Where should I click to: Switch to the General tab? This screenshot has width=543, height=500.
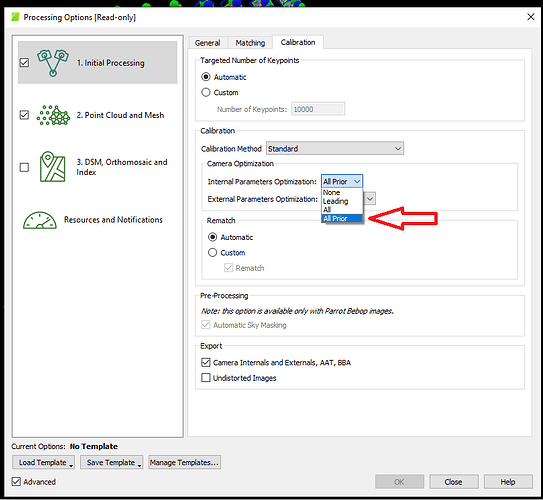click(207, 43)
